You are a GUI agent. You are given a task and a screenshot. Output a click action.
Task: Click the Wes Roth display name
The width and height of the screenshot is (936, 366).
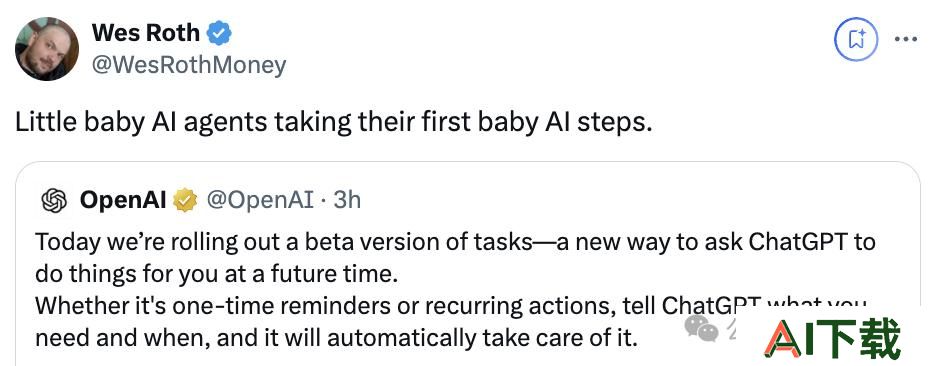point(146,33)
